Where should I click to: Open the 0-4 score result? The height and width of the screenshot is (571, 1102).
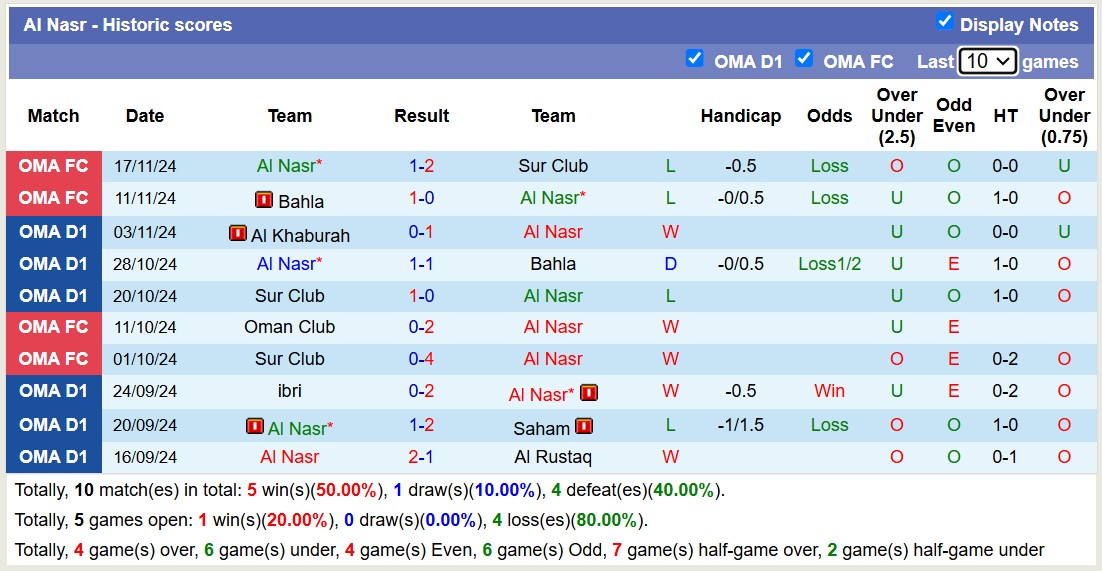[421, 359]
